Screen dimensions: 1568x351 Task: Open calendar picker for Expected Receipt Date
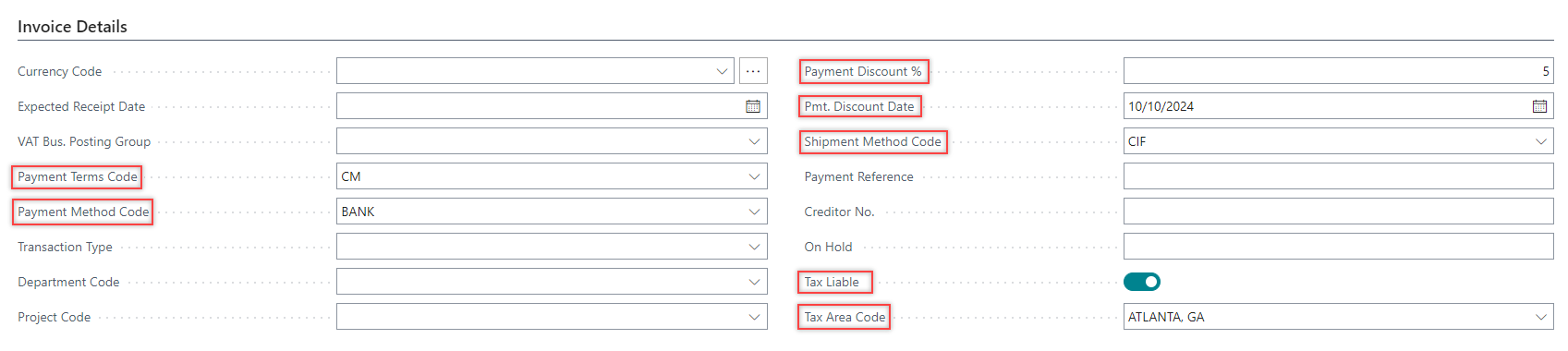[x=753, y=106]
